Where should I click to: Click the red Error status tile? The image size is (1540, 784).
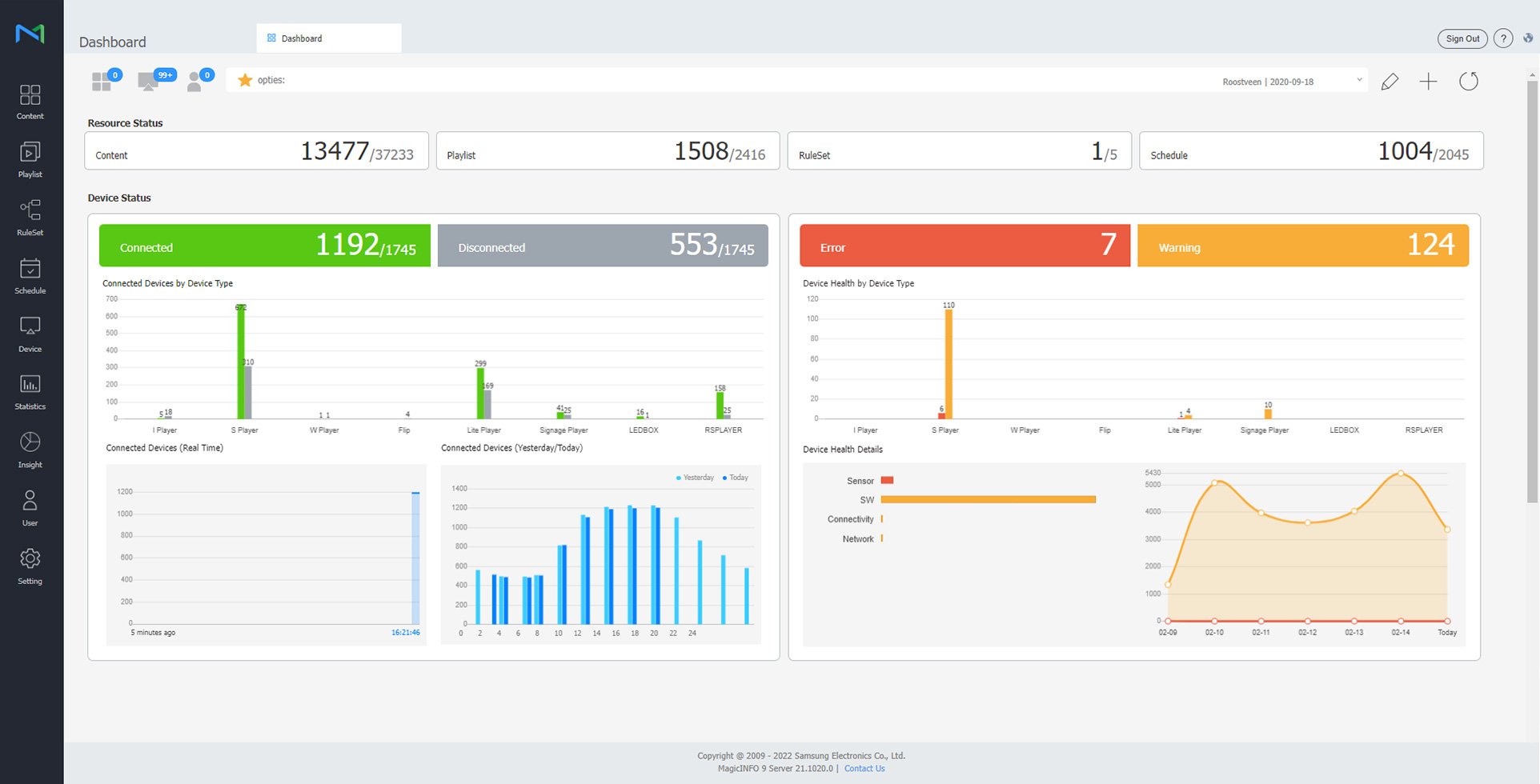tap(965, 246)
